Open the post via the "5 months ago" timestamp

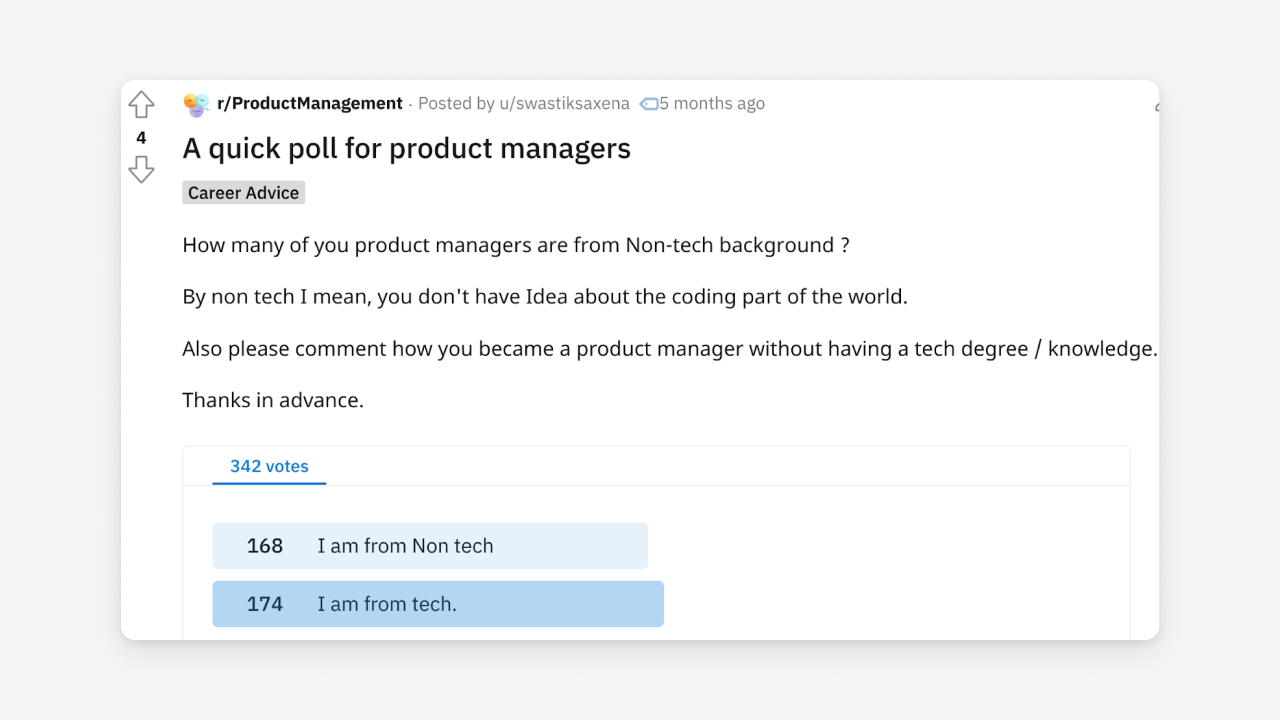point(711,103)
